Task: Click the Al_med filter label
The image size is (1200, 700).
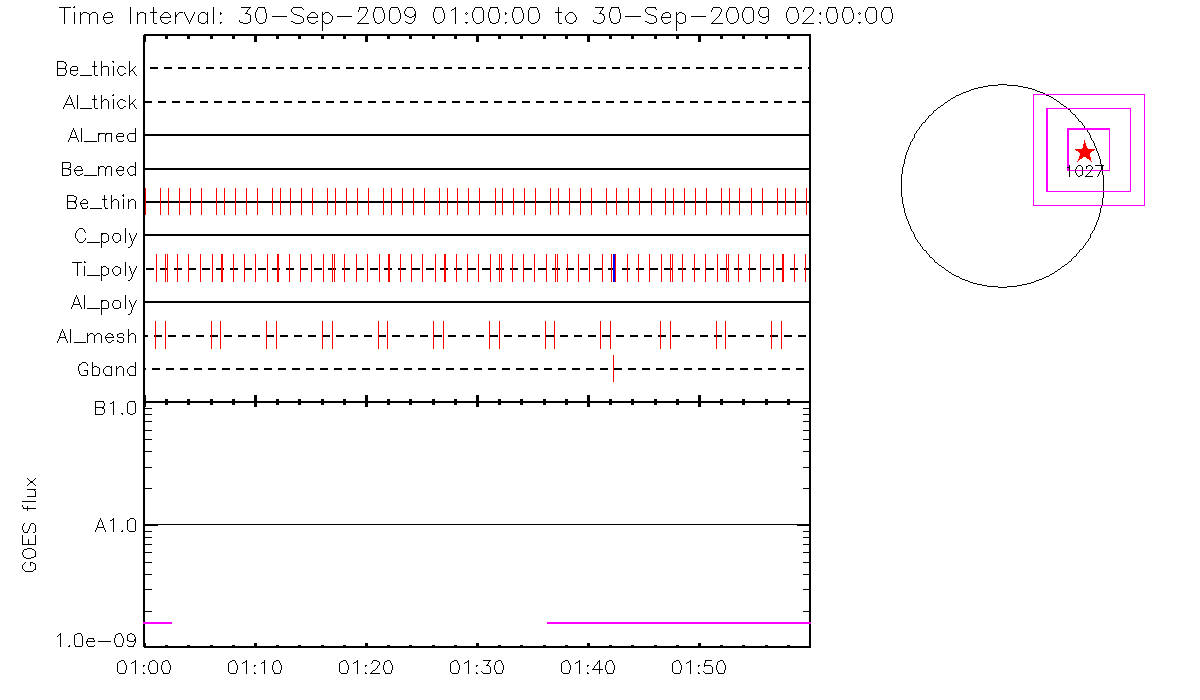Action: (x=100, y=136)
